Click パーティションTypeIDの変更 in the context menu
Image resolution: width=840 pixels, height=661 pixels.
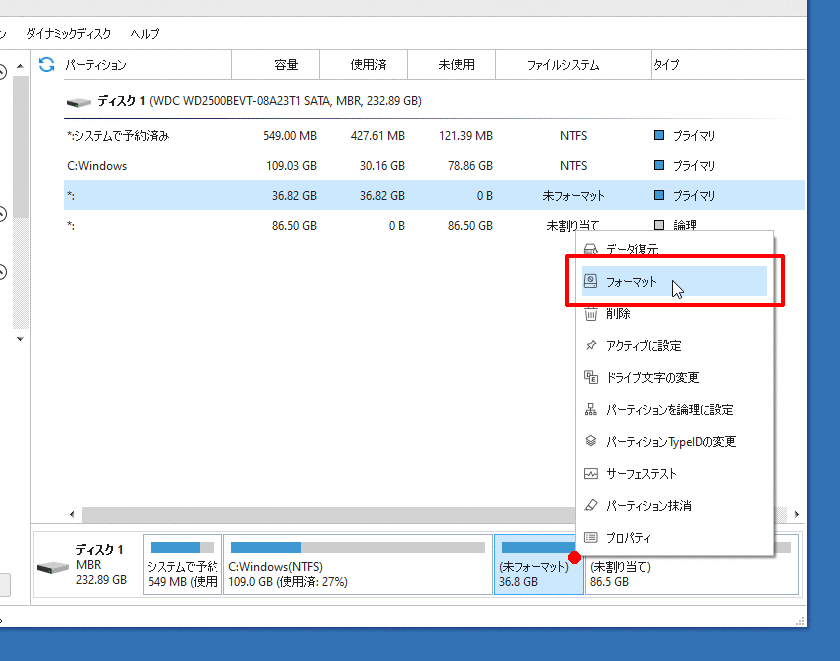pyautogui.click(x=670, y=442)
